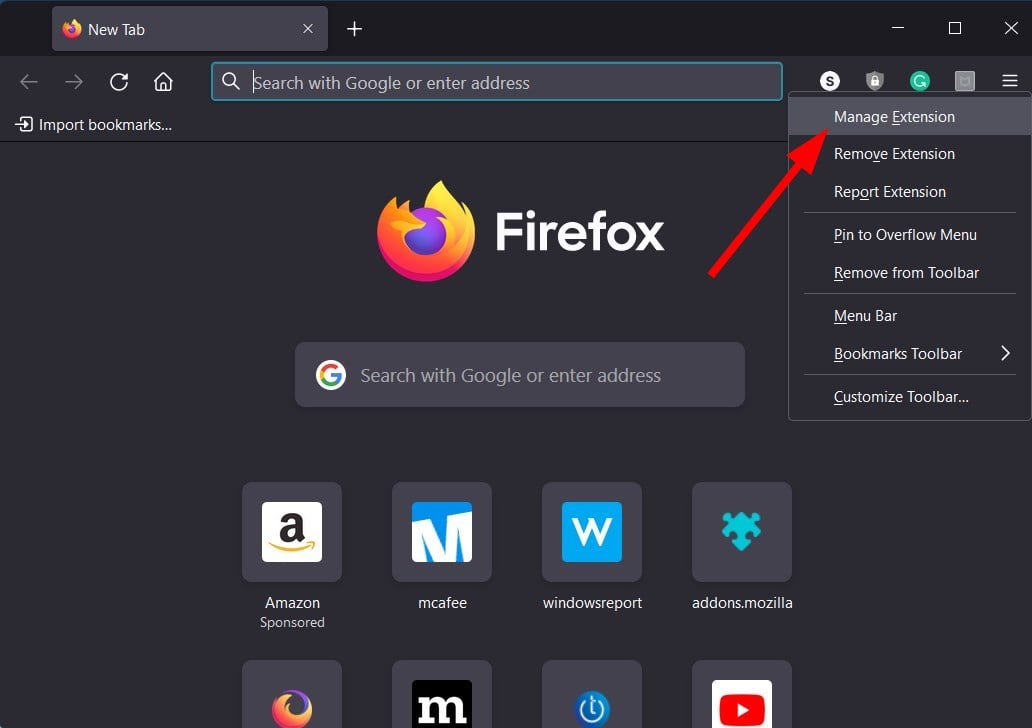Open the blue clock shortcut tile
1032x728 pixels.
point(592,694)
